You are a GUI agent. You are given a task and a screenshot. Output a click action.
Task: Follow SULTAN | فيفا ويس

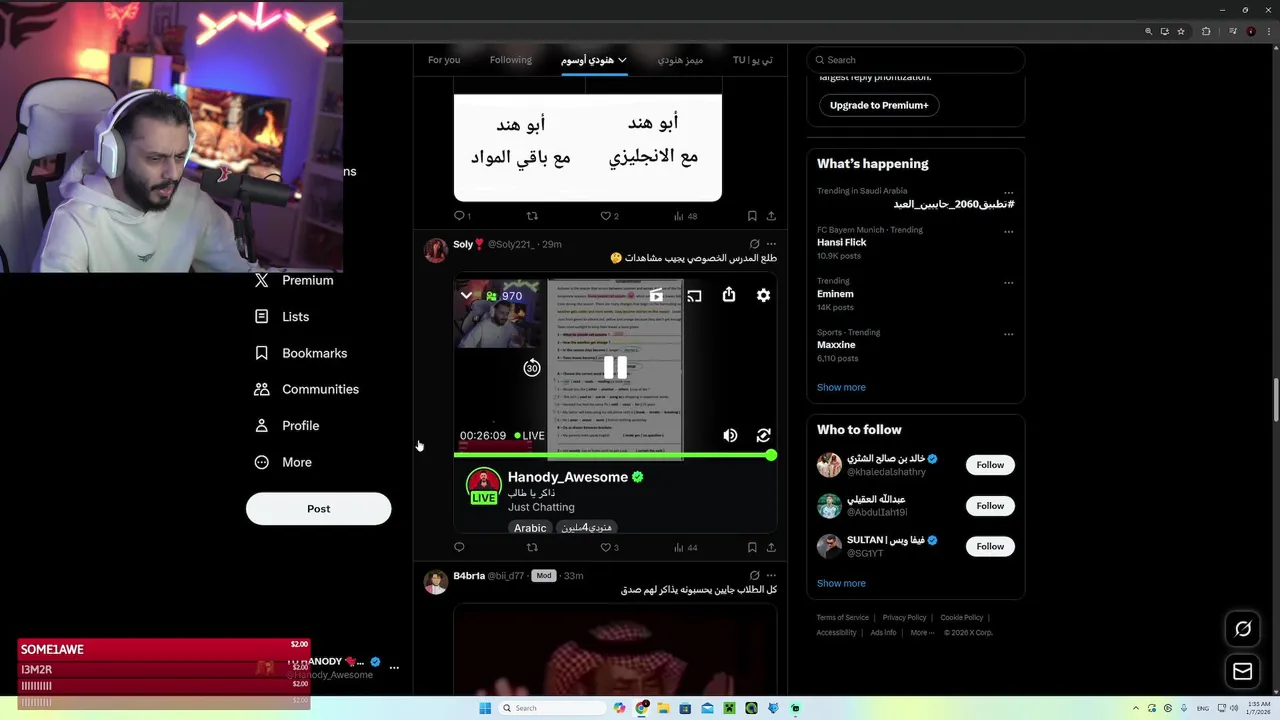(x=990, y=546)
